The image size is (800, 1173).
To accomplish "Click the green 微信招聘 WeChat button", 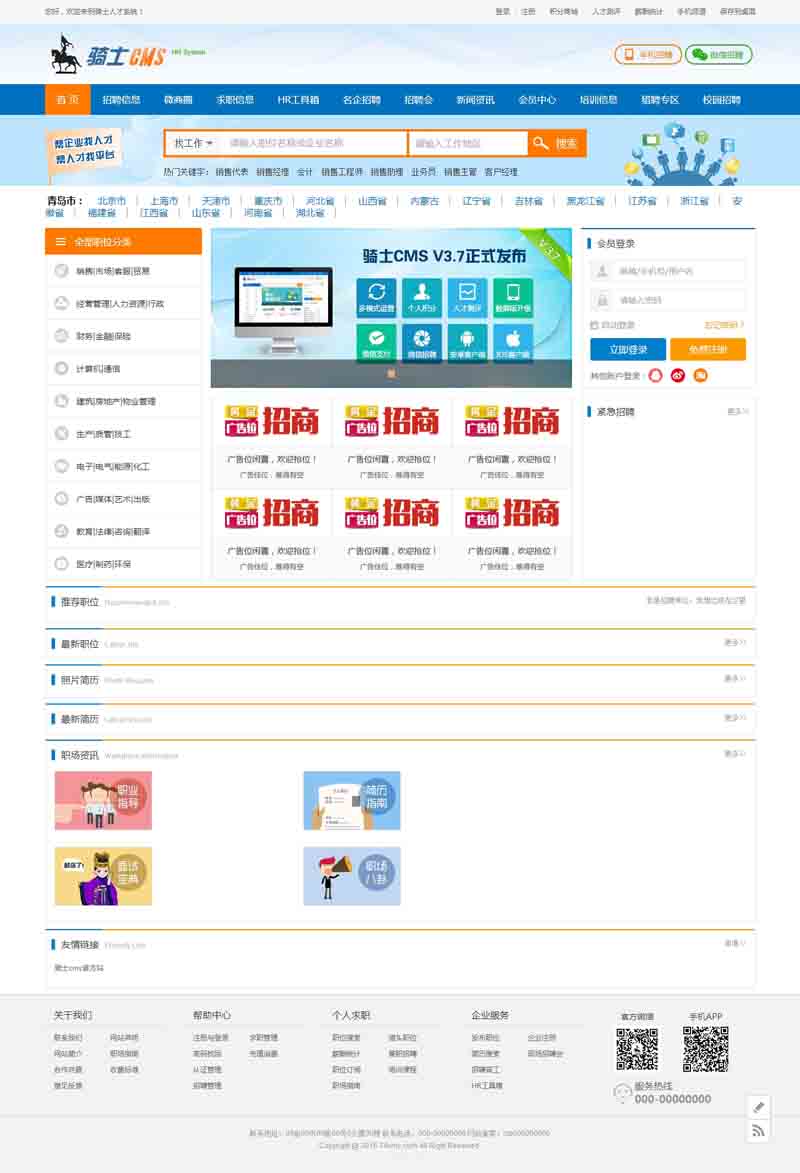I will coord(718,55).
